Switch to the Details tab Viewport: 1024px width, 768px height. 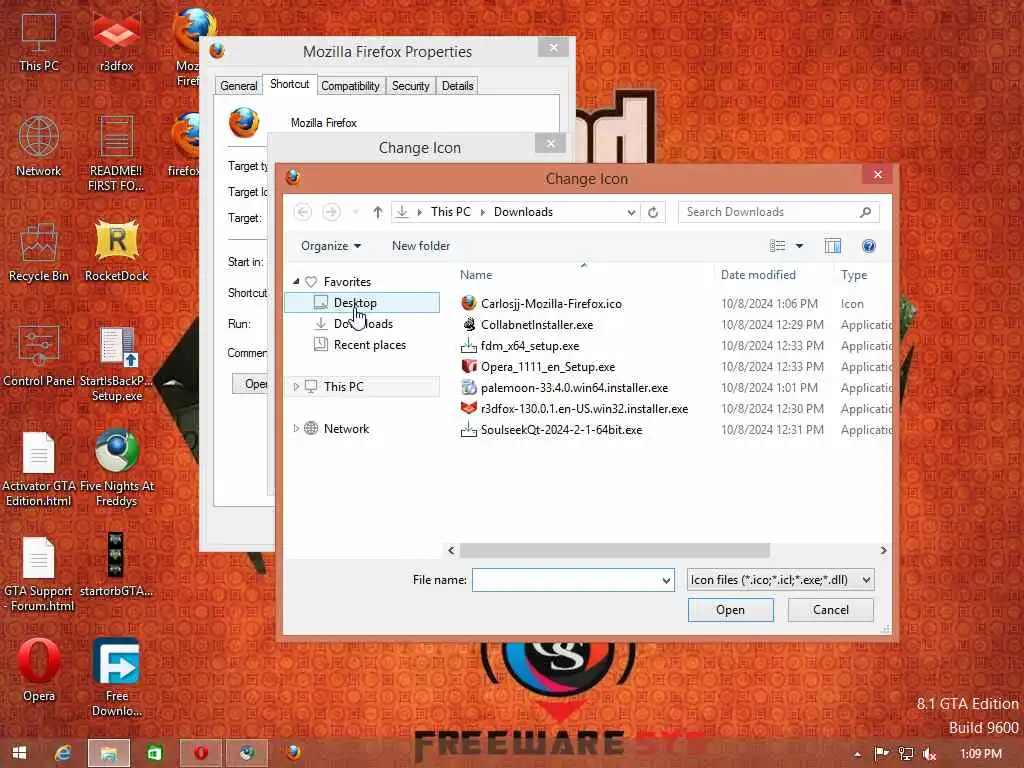coord(457,86)
